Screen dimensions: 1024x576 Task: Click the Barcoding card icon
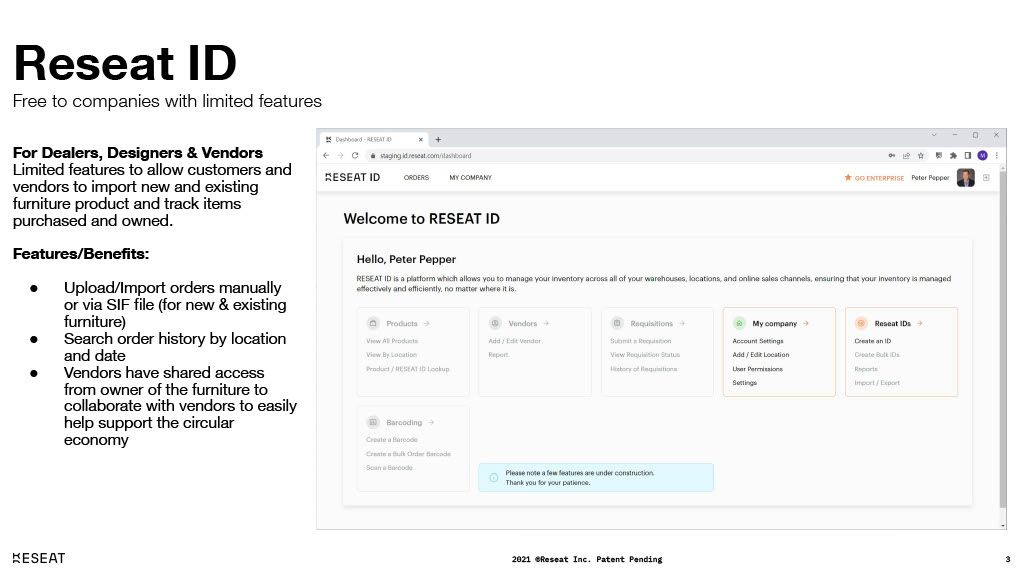(373, 423)
